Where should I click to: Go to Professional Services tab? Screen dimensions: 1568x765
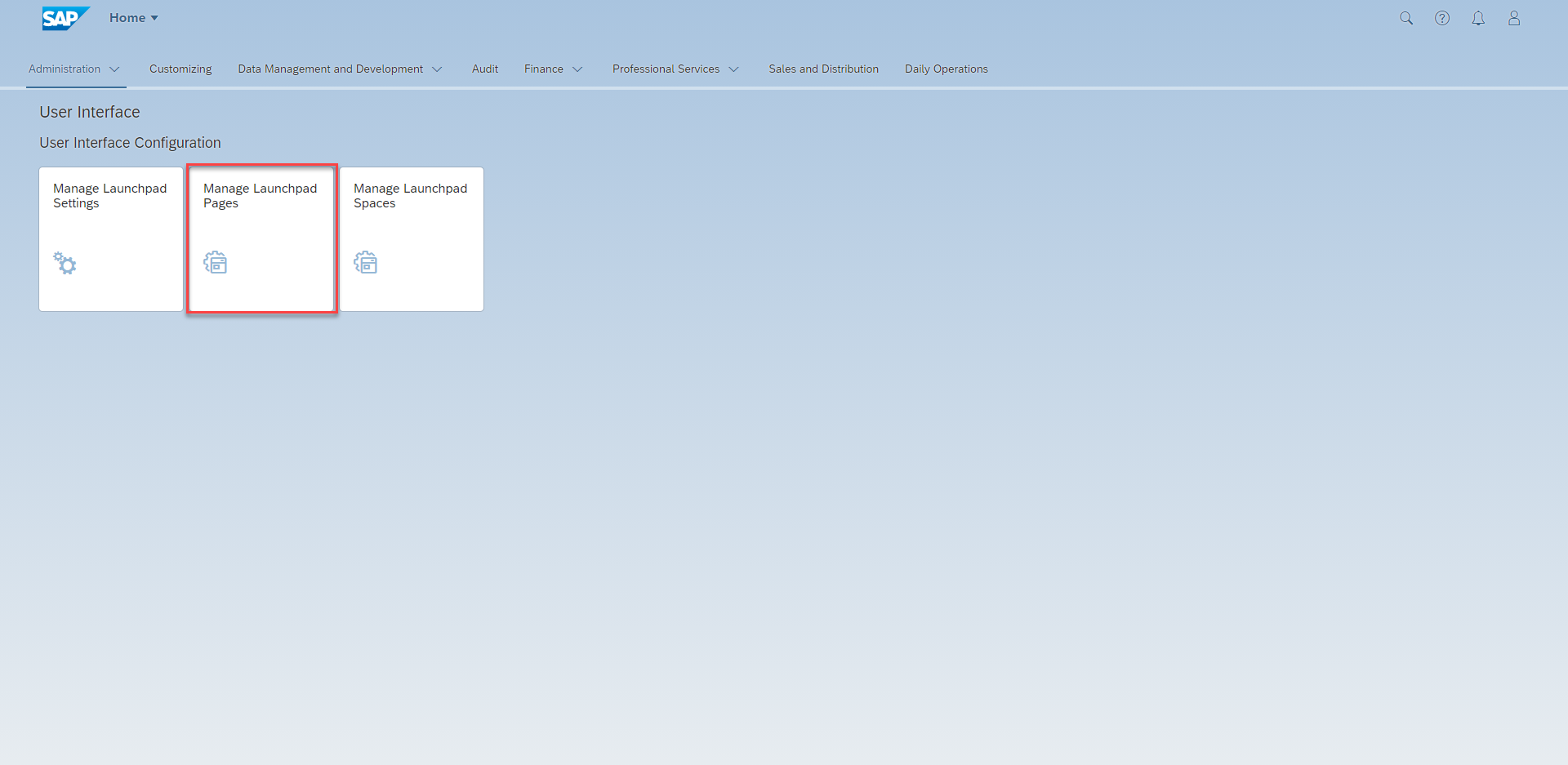pyautogui.click(x=666, y=69)
